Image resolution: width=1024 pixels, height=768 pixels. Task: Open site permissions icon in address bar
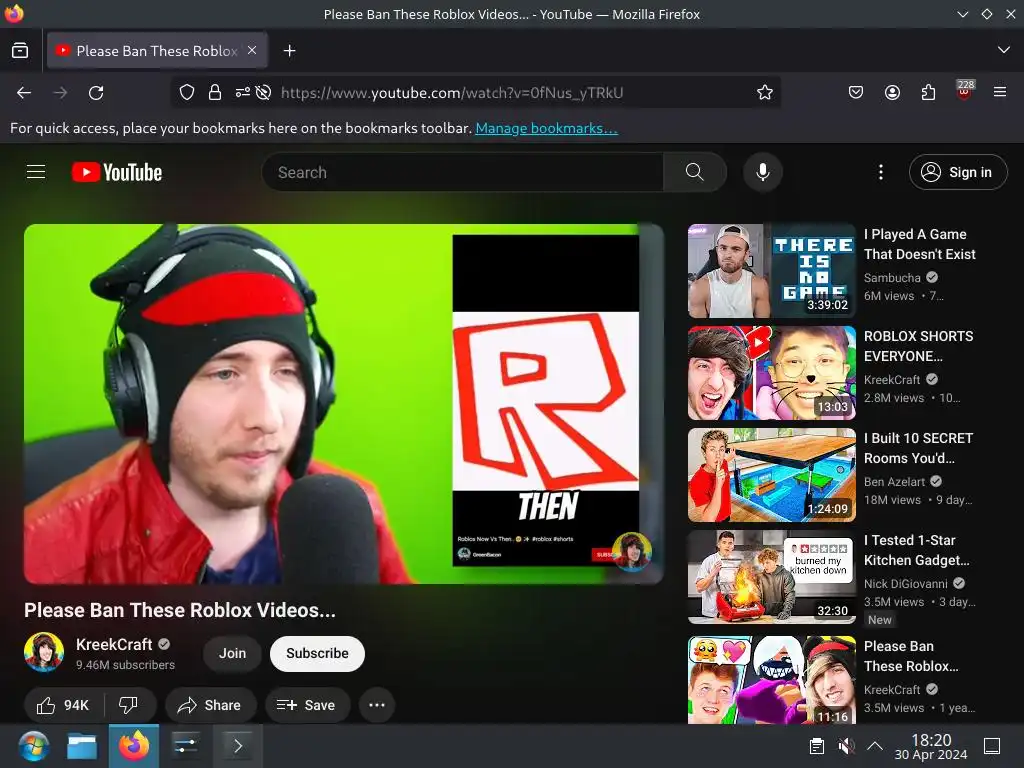point(242,93)
